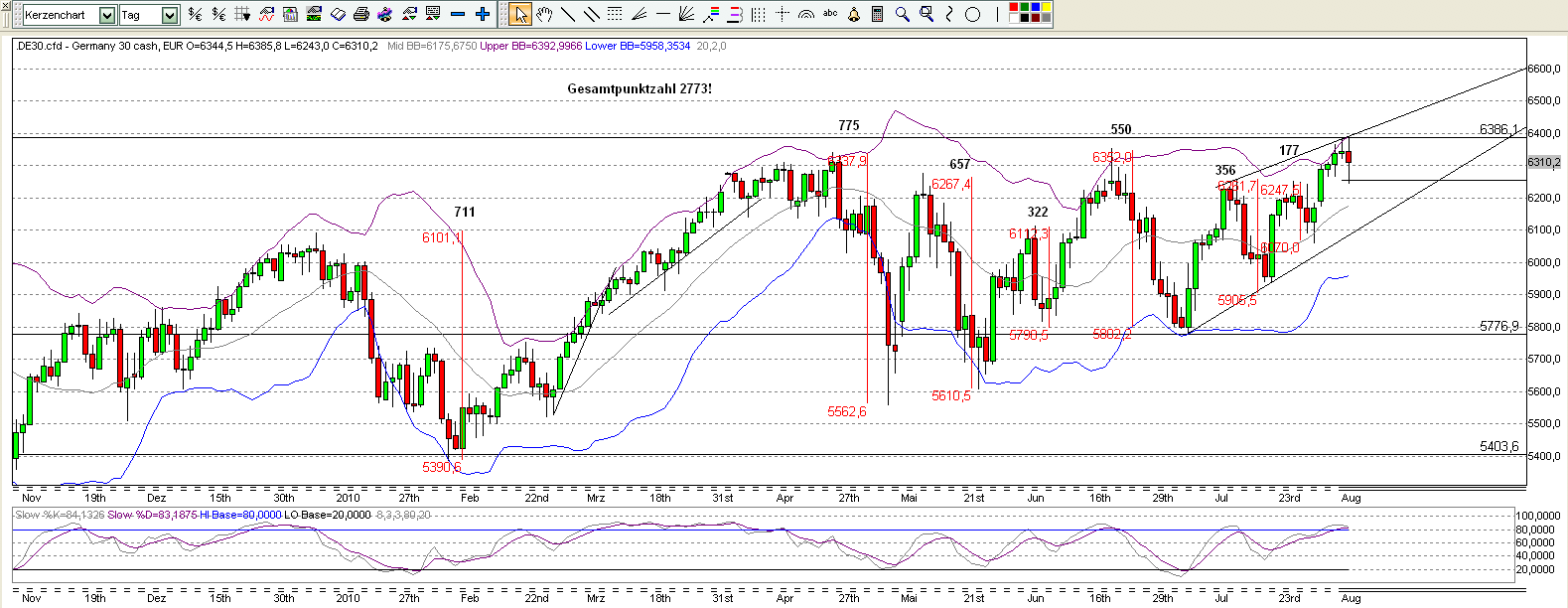Click the current price marker 6310,2
The image size is (1568, 608).
pyautogui.click(x=1544, y=162)
